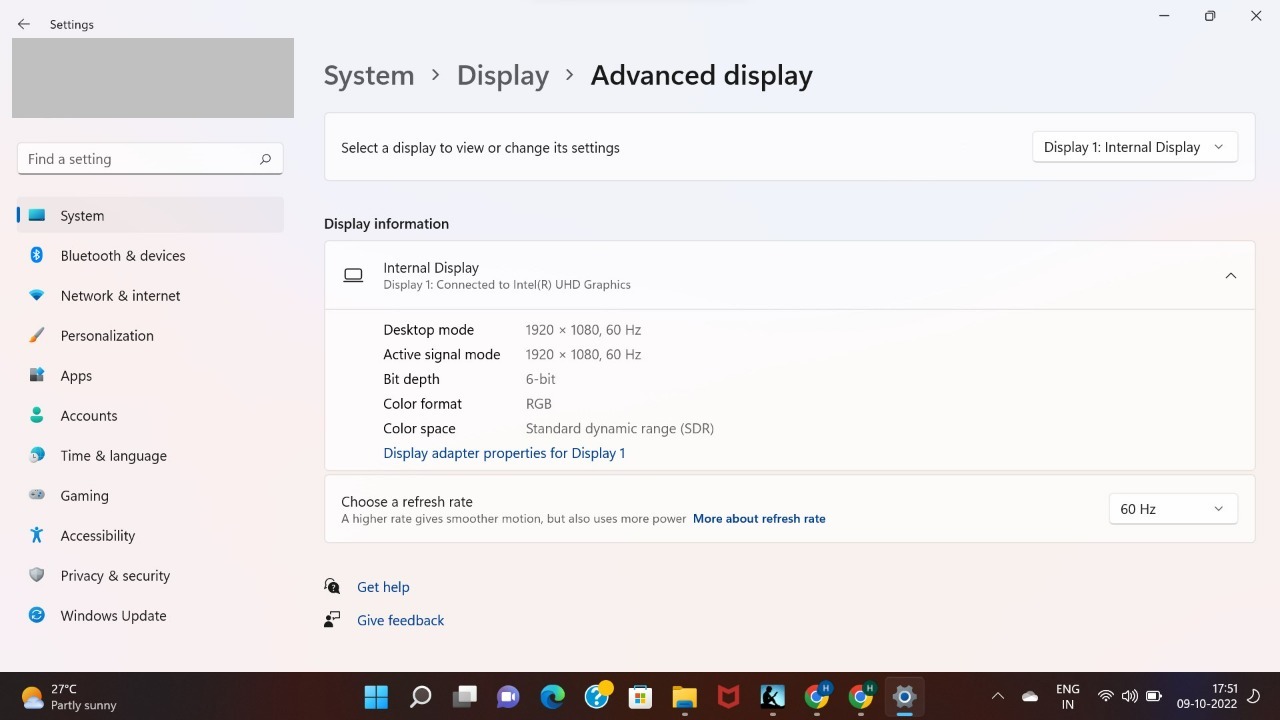The height and width of the screenshot is (720, 1280).
Task: Open the Wi-Fi icon in system tray
Action: pos(1106,697)
